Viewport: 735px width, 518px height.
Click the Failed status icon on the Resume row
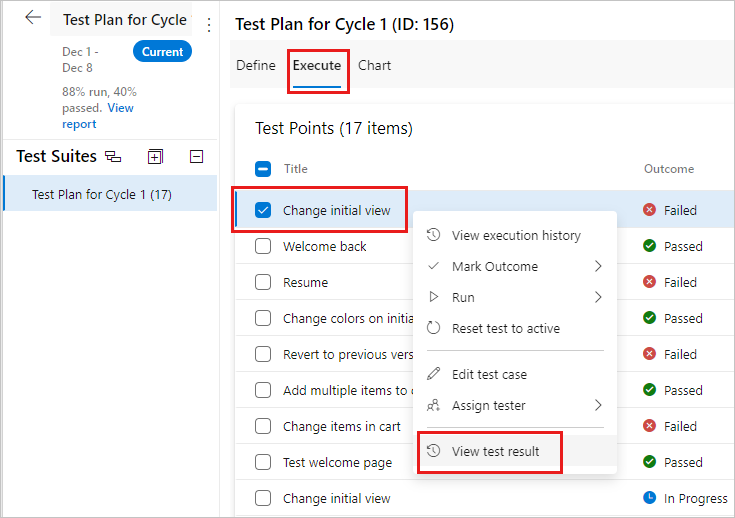pos(650,282)
